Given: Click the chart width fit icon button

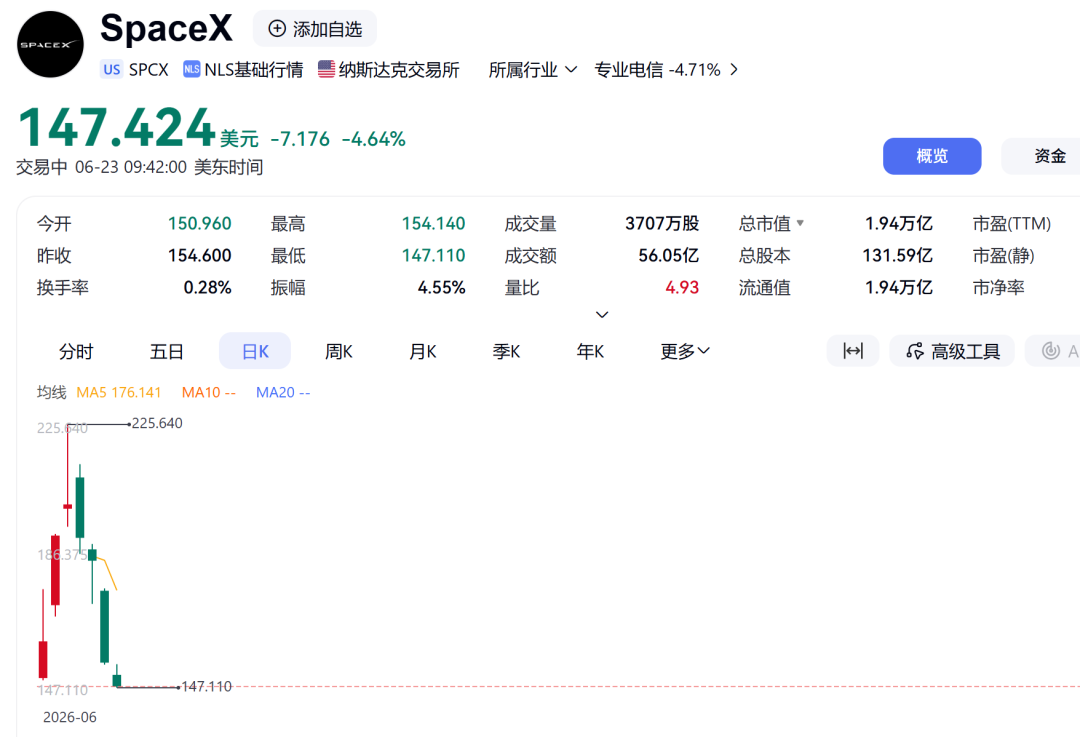Looking at the screenshot, I should pyautogui.click(x=853, y=351).
